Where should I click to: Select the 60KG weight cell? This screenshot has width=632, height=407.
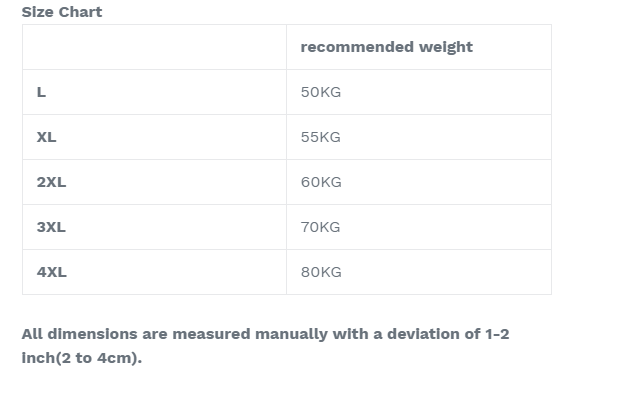point(419,182)
